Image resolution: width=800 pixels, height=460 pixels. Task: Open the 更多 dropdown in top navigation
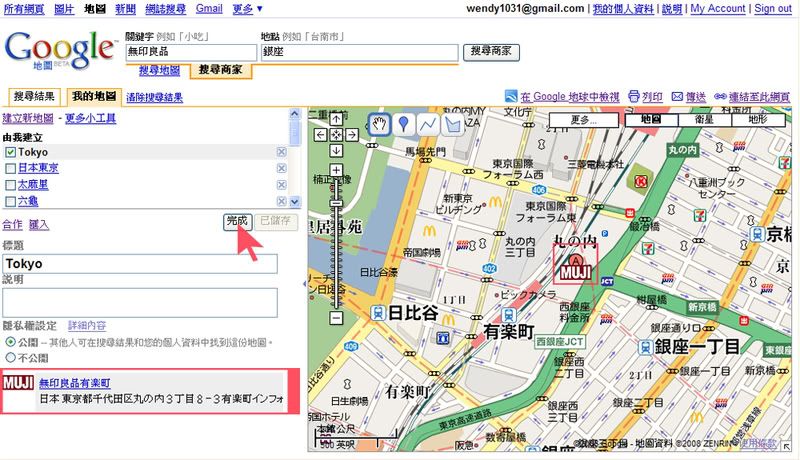coord(247,8)
